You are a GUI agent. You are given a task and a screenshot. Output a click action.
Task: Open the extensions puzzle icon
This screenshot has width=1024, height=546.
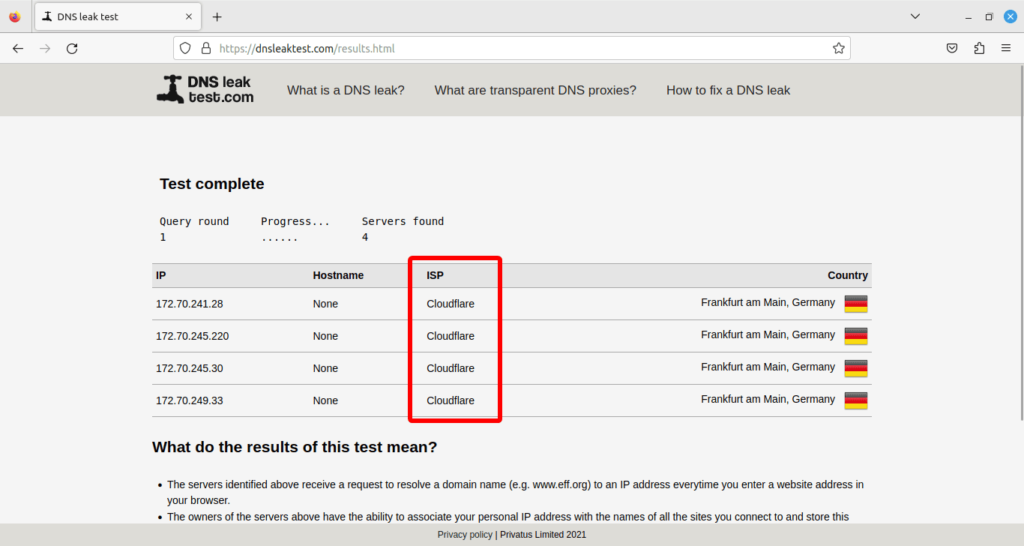pos(979,48)
